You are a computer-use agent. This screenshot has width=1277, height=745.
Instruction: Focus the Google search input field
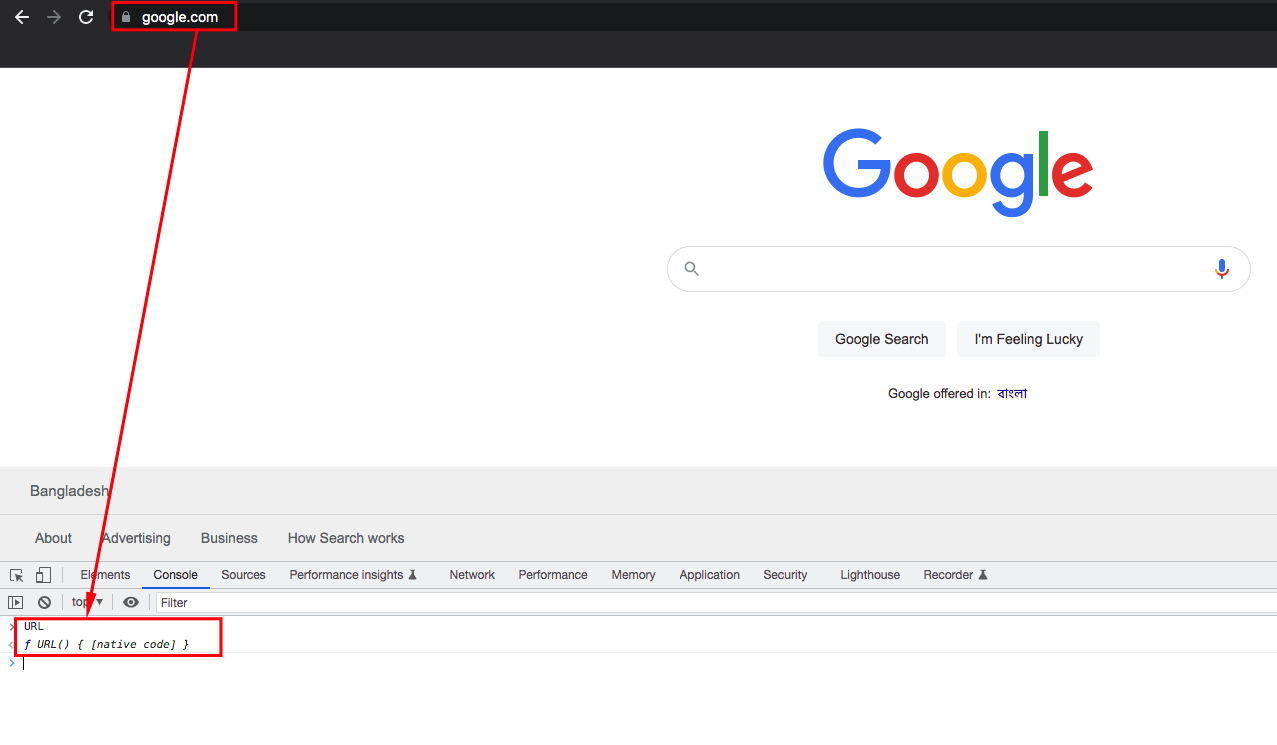958,269
